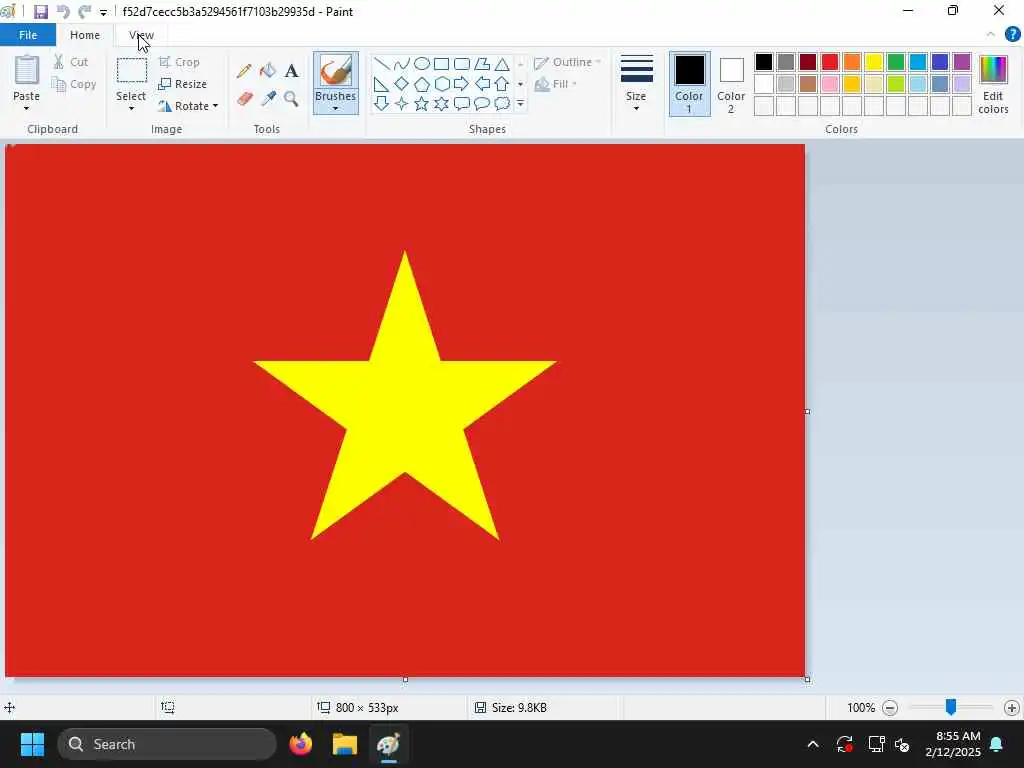Viewport: 1024px width, 768px height.
Task: Expand the Rotate dropdown menu
Action: (215, 106)
